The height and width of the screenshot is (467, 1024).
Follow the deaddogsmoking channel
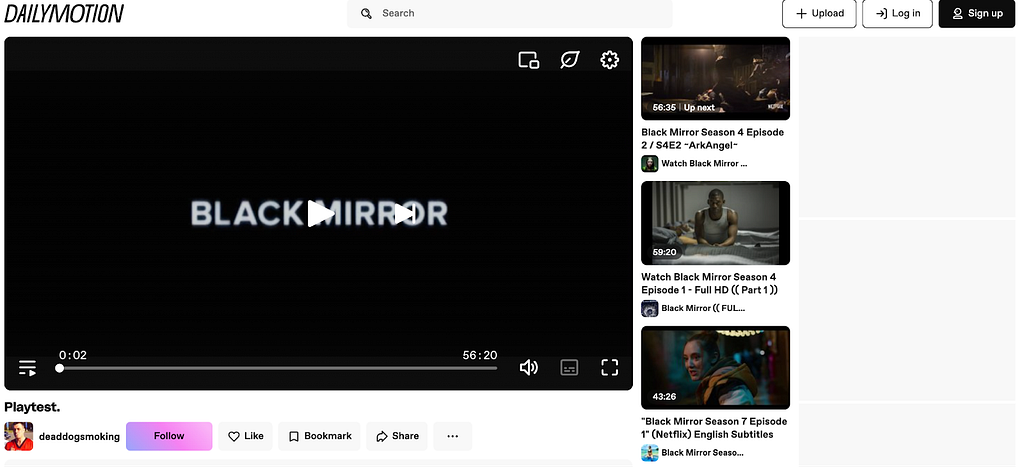169,436
